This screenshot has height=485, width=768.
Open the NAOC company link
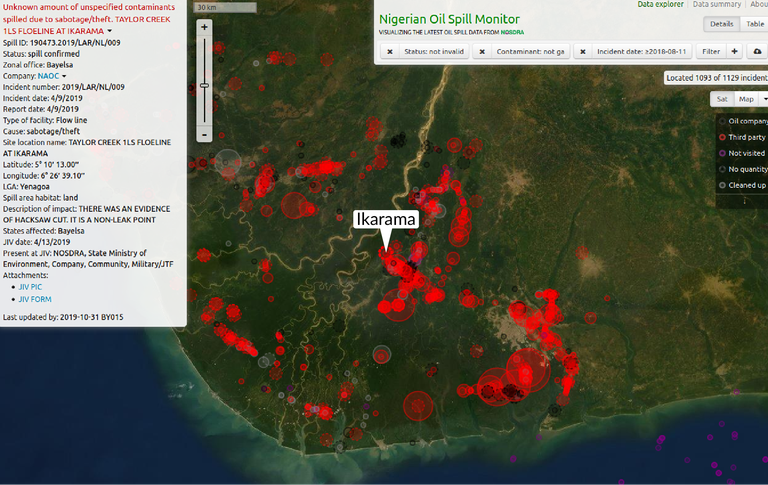click(48, 76)
